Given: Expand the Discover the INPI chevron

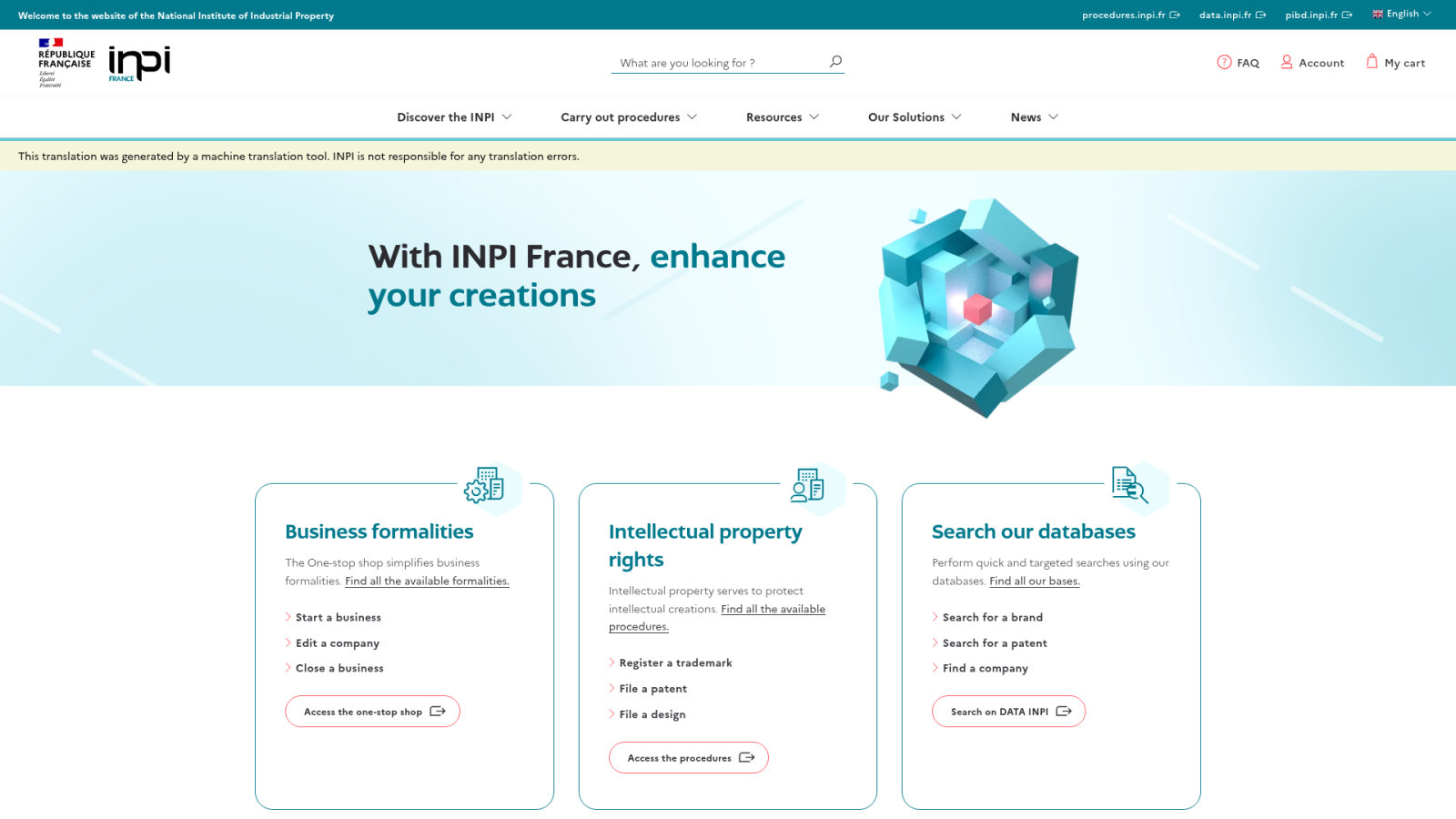Looking at the screenshot, I should tap(507, 117).
